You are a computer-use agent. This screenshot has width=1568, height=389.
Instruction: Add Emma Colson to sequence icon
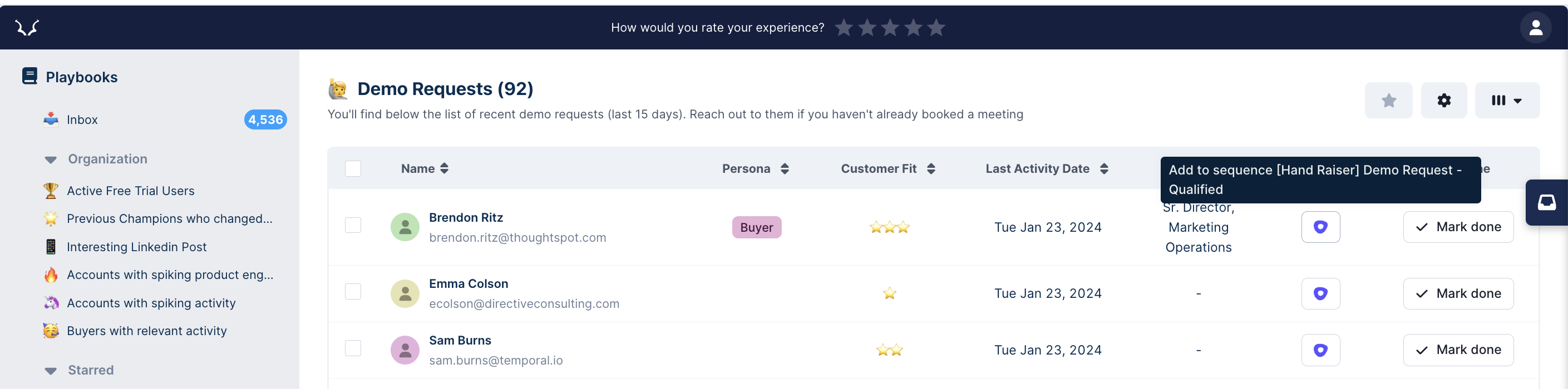click(x=1320, y=293)
